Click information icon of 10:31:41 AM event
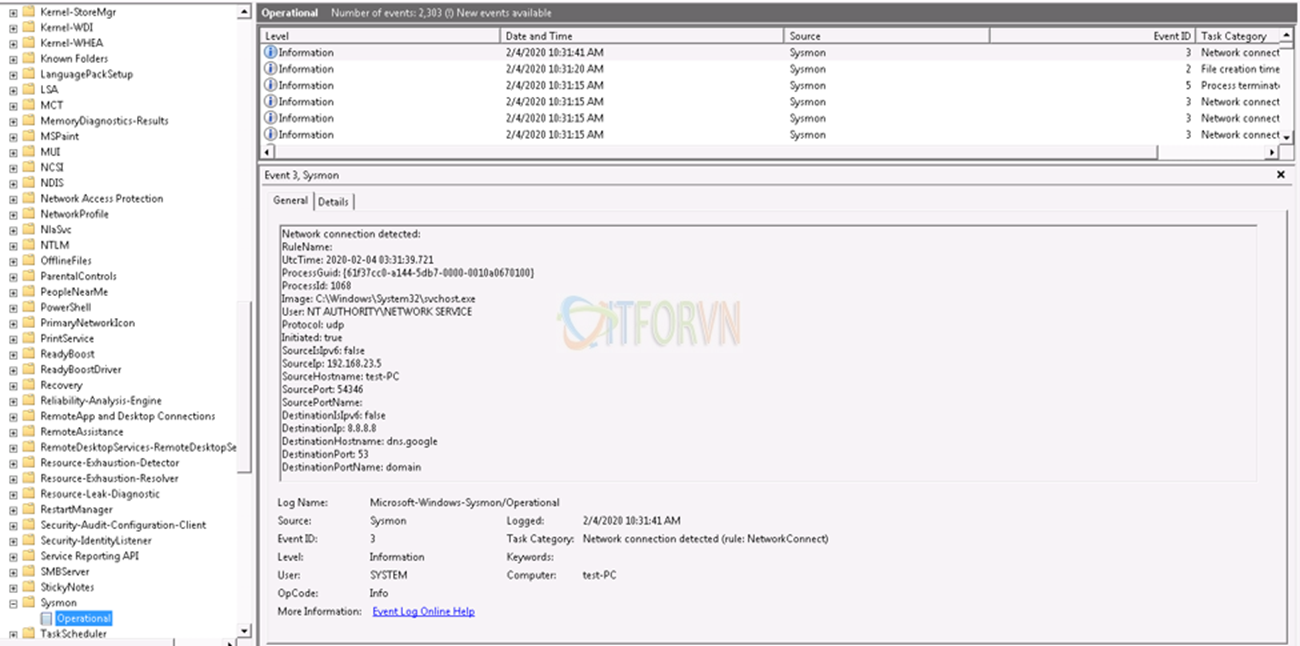The height and width of the screenshot is (646, 1300). (x=270, y=52)
